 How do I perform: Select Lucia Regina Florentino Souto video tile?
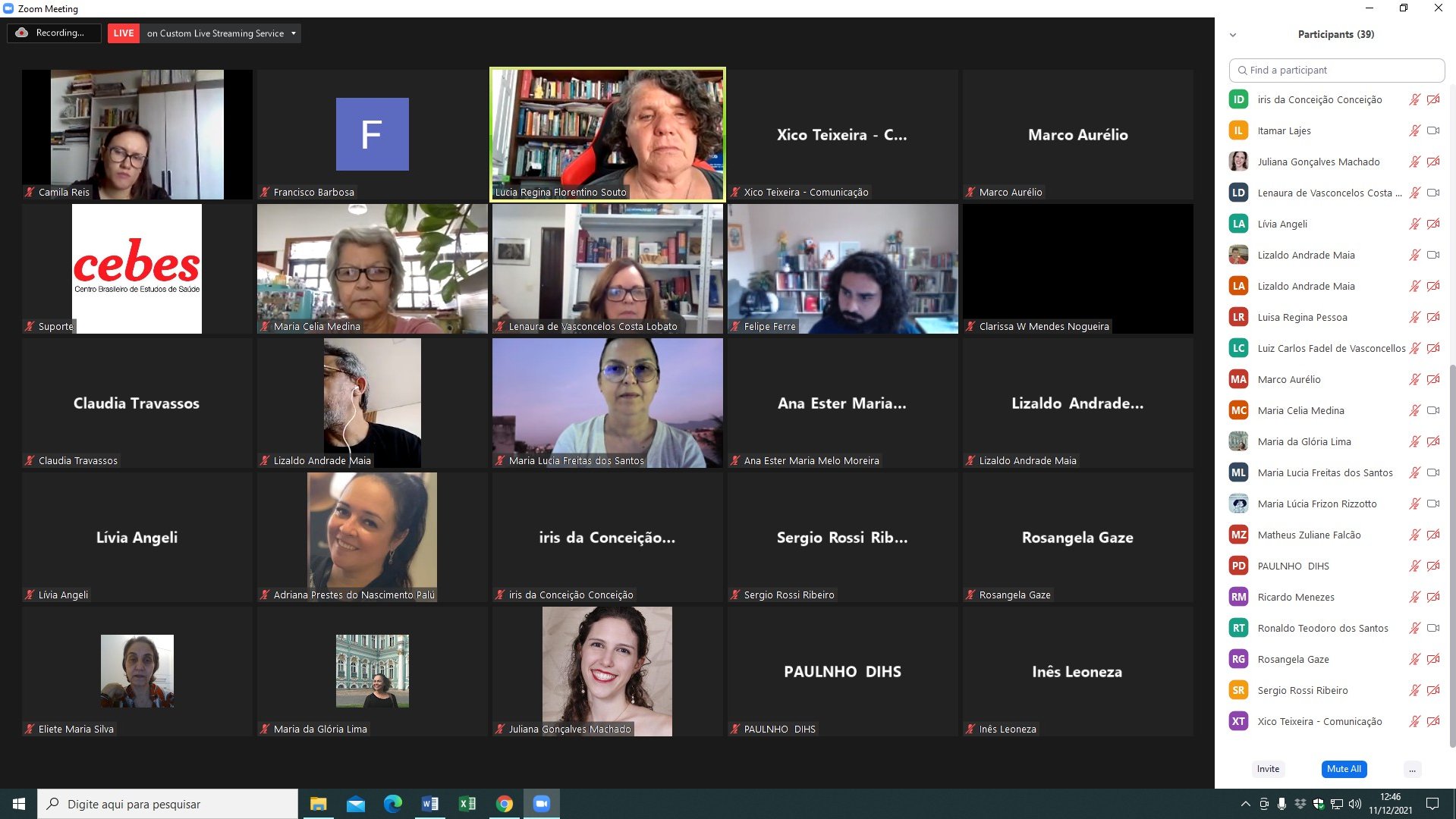(607, 134)
